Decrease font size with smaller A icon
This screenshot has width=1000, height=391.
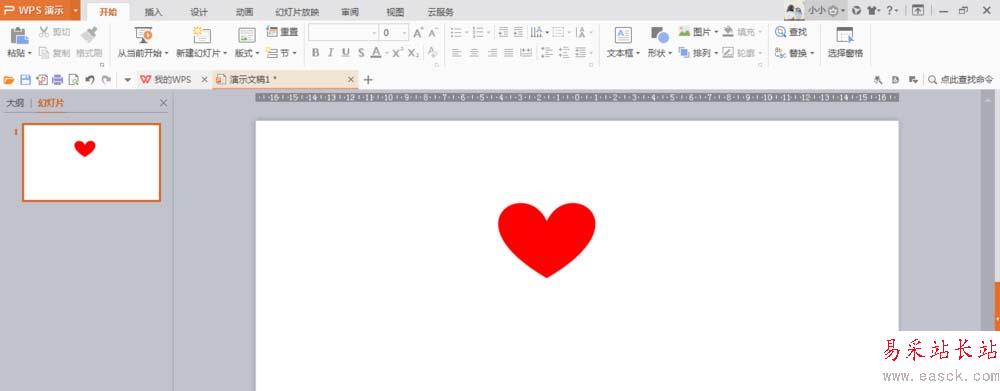433,33
